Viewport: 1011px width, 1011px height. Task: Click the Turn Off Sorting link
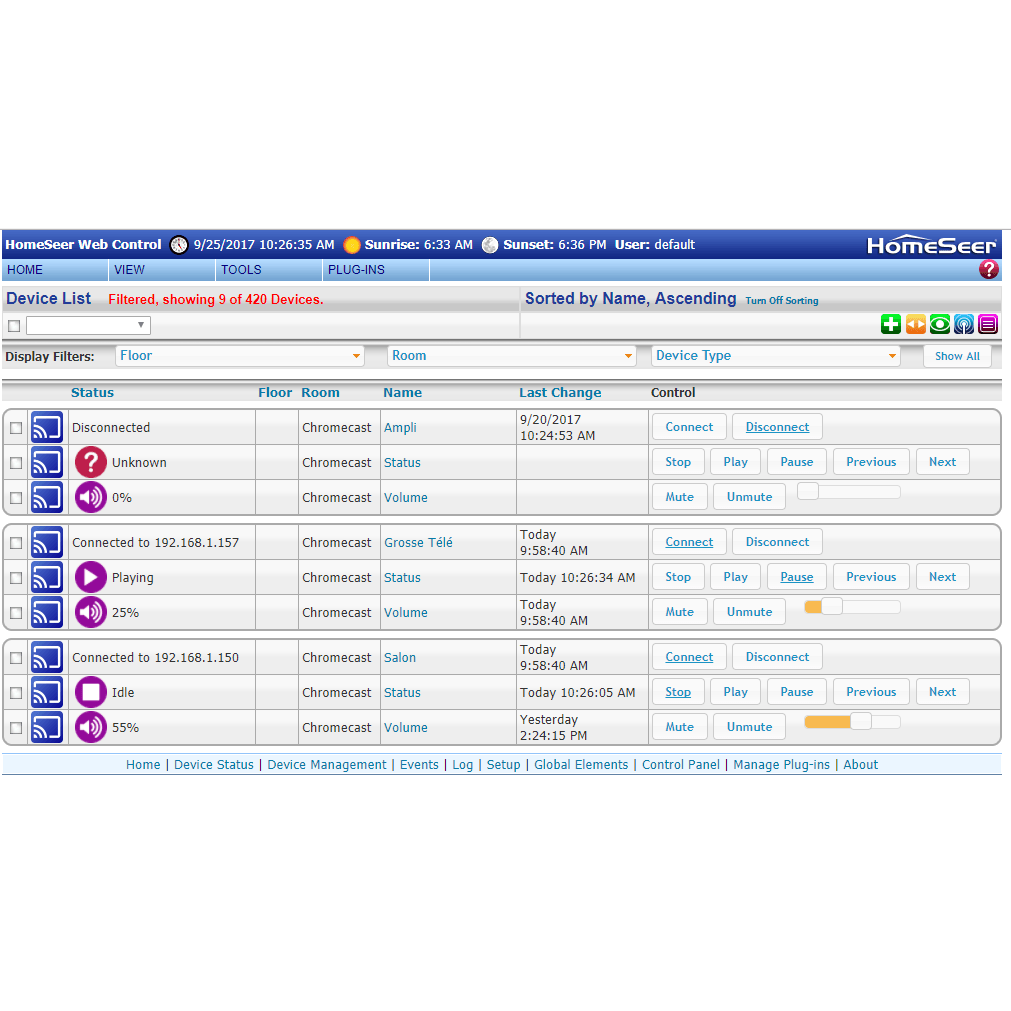click(781, 301)
